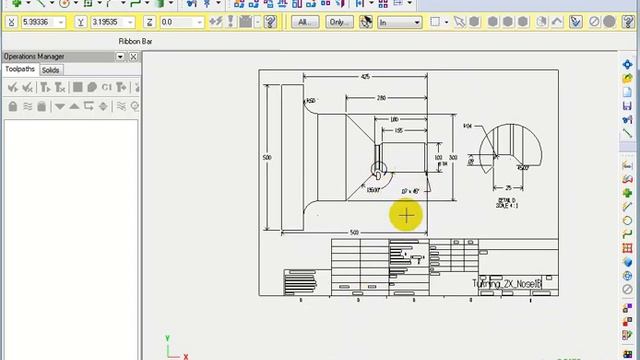Open AutoCursor configuration icon

pos(231,22)
